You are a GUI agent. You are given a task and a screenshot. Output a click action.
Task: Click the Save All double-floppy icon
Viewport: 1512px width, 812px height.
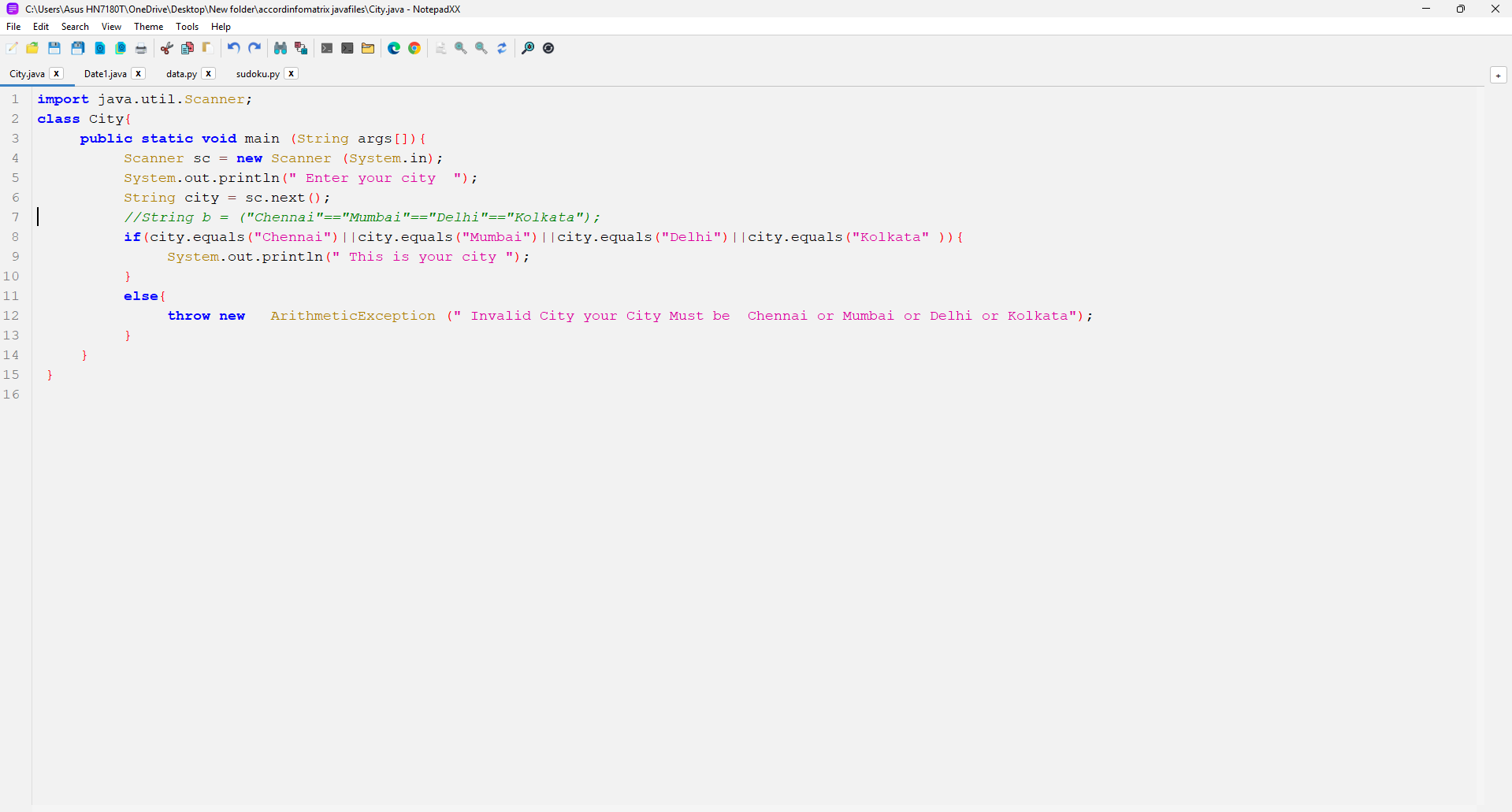click(x=78, y=48)
